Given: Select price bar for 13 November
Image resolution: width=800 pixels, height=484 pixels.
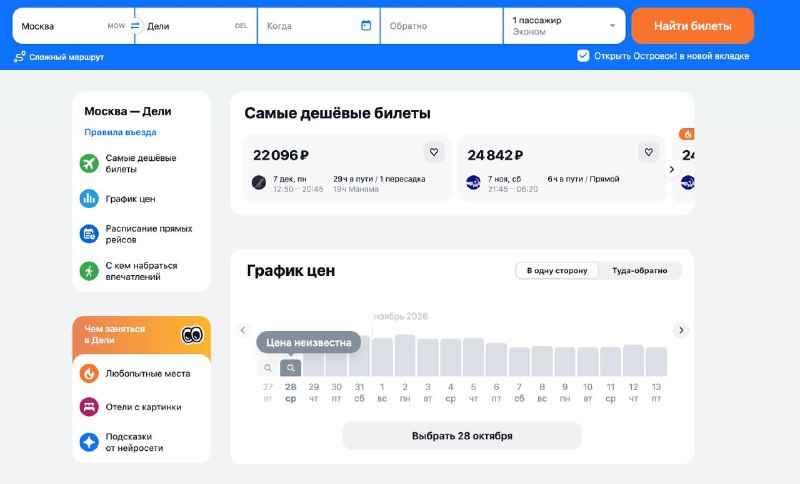Looking at the screenshot, I should click(x=656, y=362).
